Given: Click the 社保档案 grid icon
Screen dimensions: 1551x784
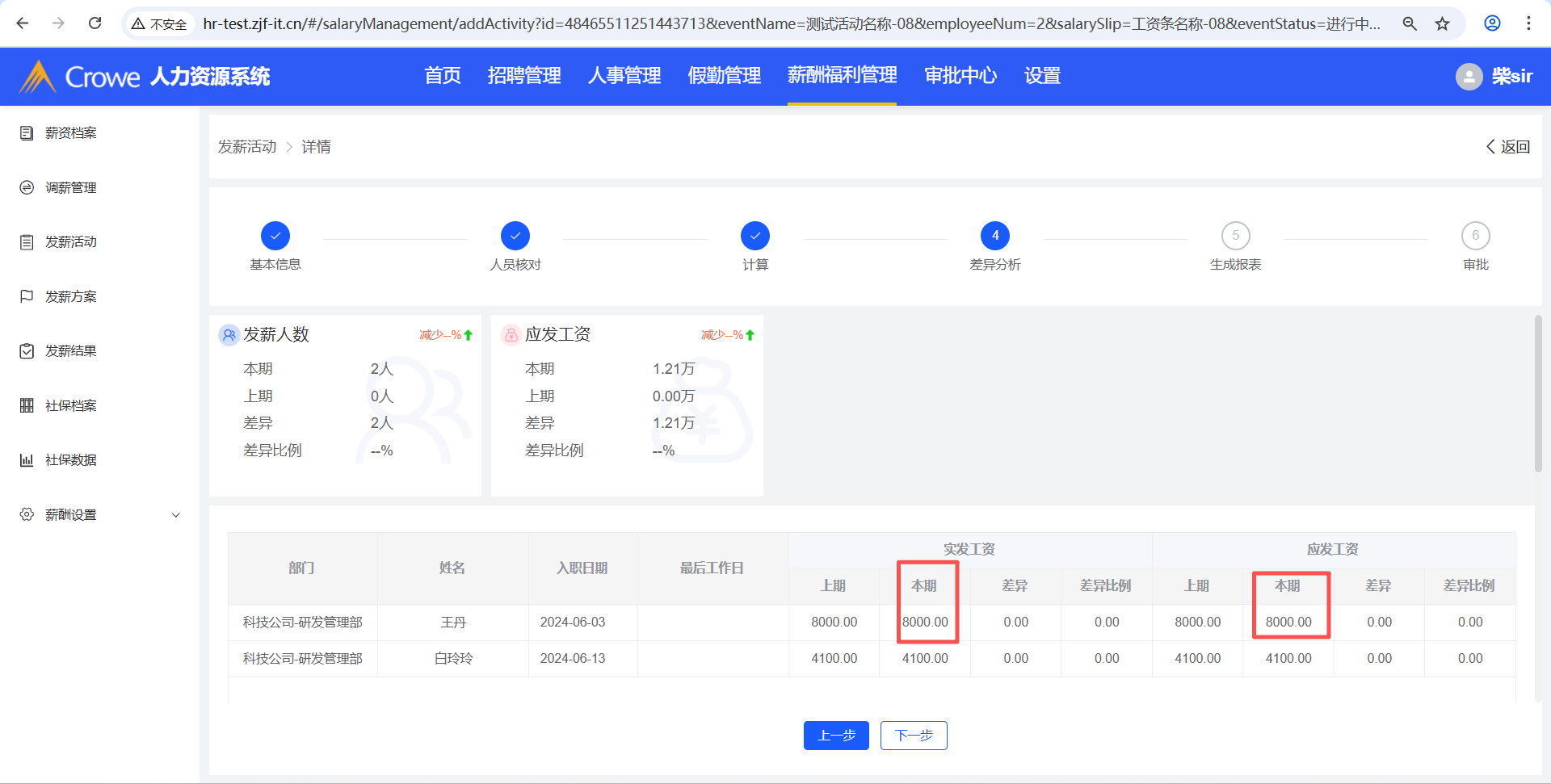Looking at the screenshot, I should (27, 405).
